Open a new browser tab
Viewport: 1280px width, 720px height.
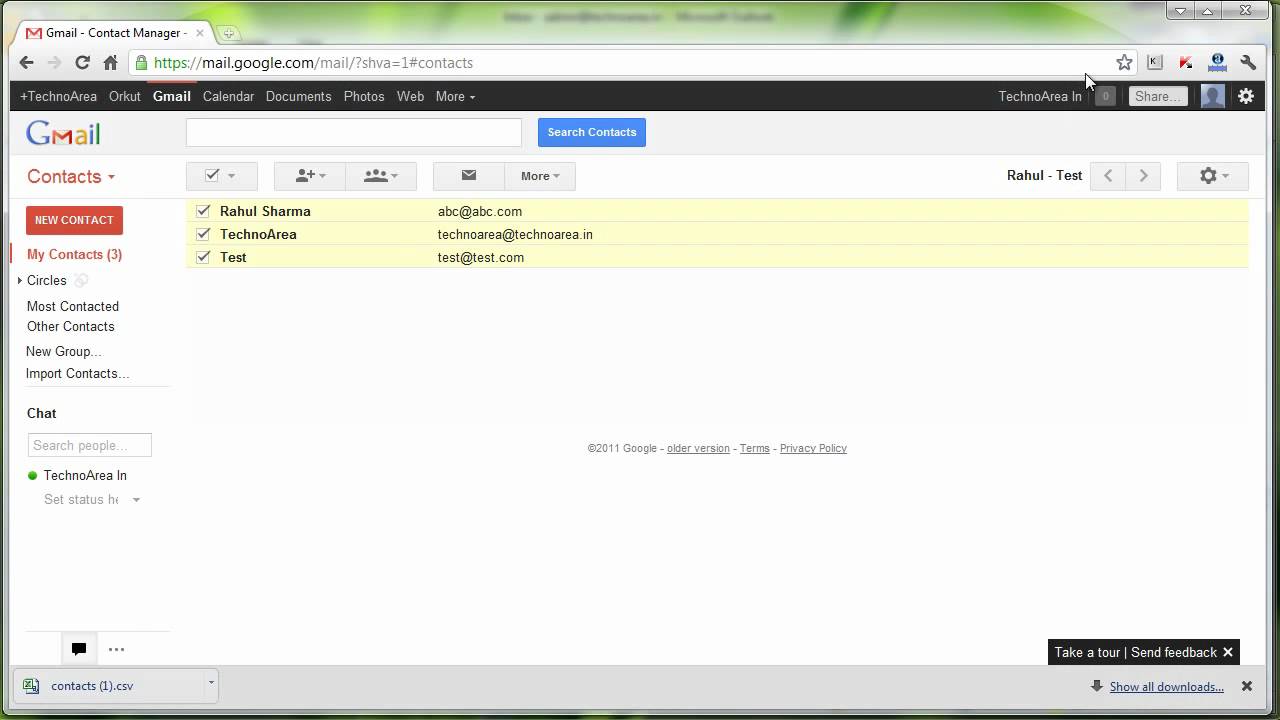click(x=228, y=33)
